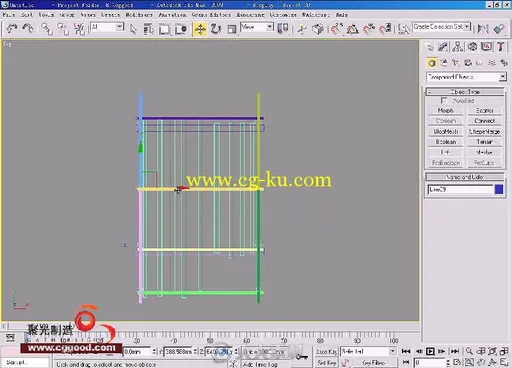
Task: Open the Help menu
Action: [341, 15]
